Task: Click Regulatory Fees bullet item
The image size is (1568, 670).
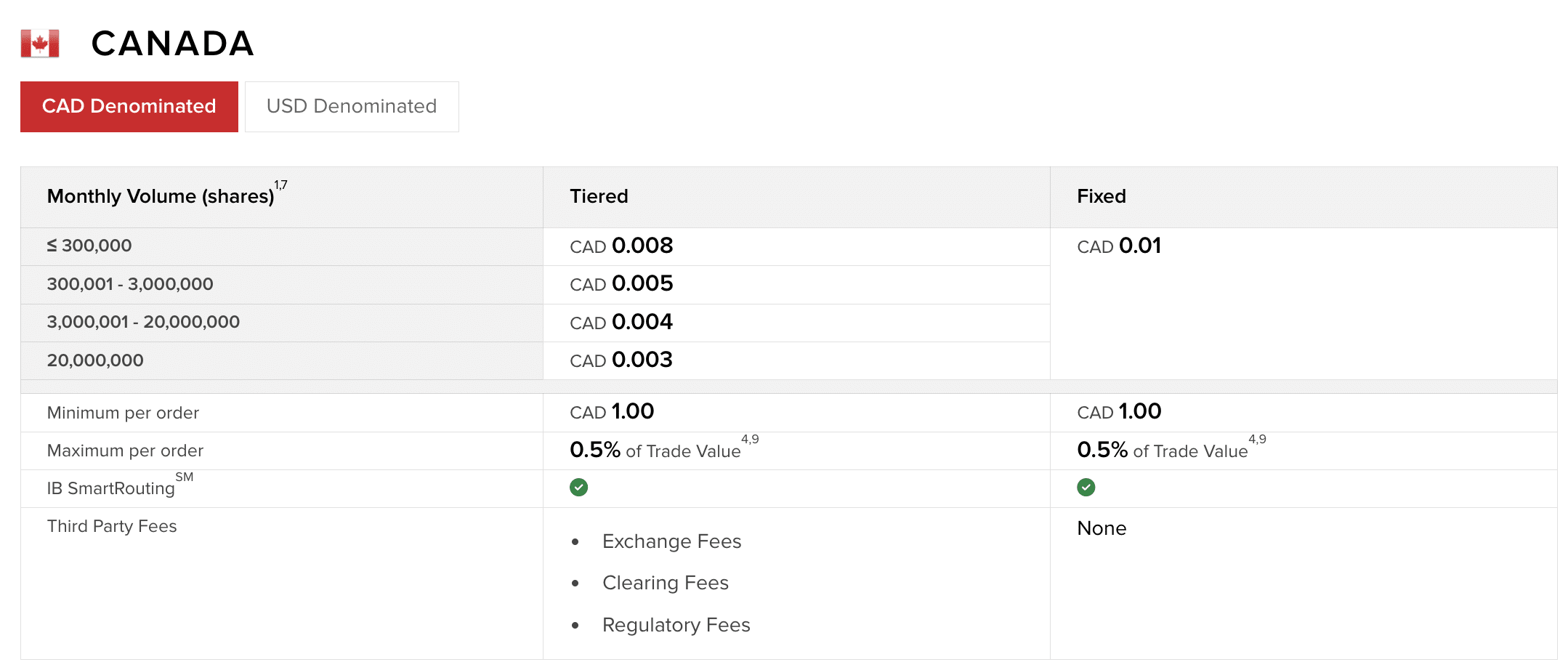Action: point(676,625)
